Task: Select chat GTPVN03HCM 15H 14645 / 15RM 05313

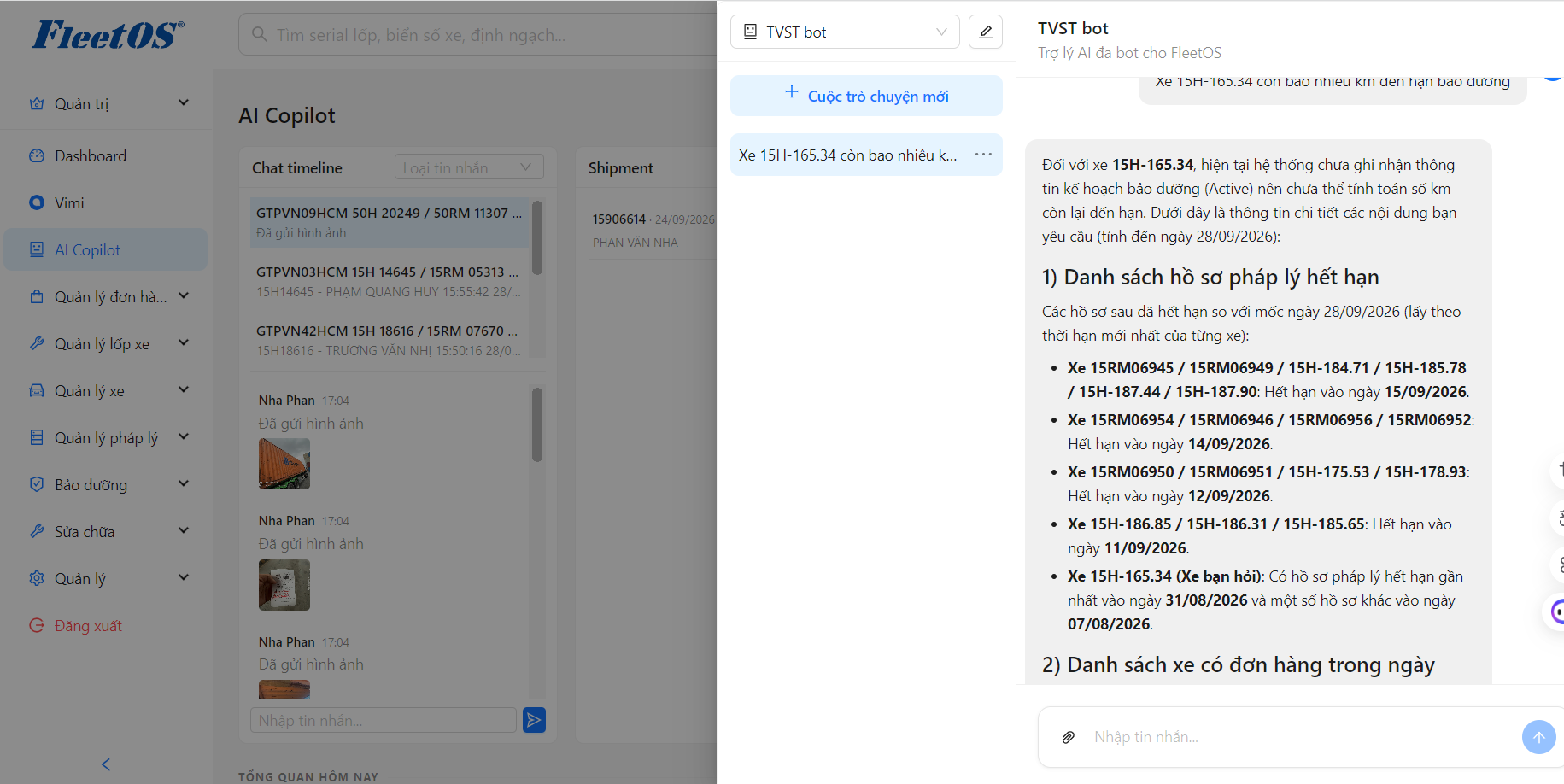Action: coord(390,281)
